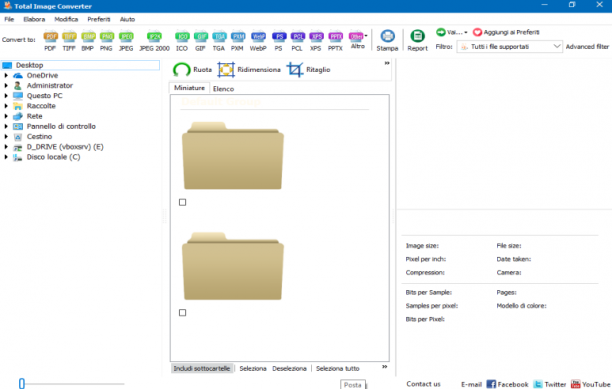Expand the edit toolbar overflow chevron
The image size is (612, 389).
(387, 63)
